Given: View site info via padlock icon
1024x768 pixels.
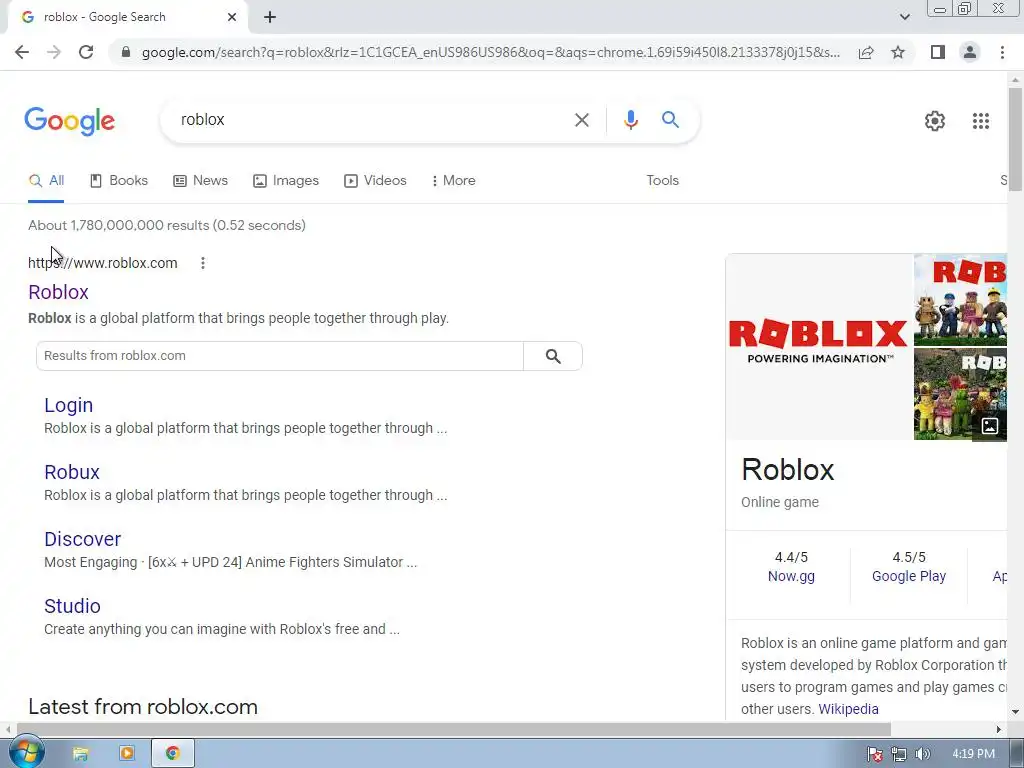Looking at the screenshot, I should (x=126, y=52).
